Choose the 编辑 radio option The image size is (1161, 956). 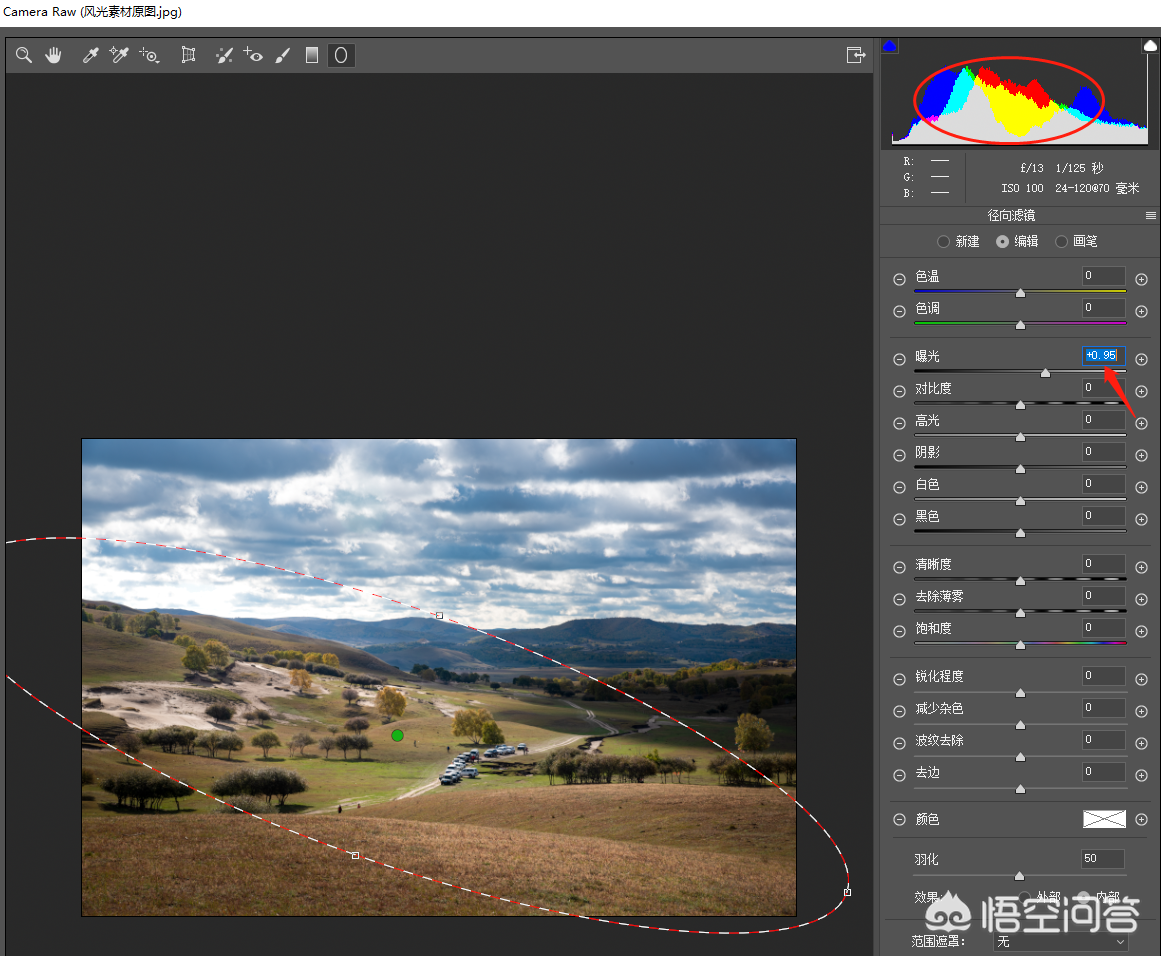point(1003,241)
